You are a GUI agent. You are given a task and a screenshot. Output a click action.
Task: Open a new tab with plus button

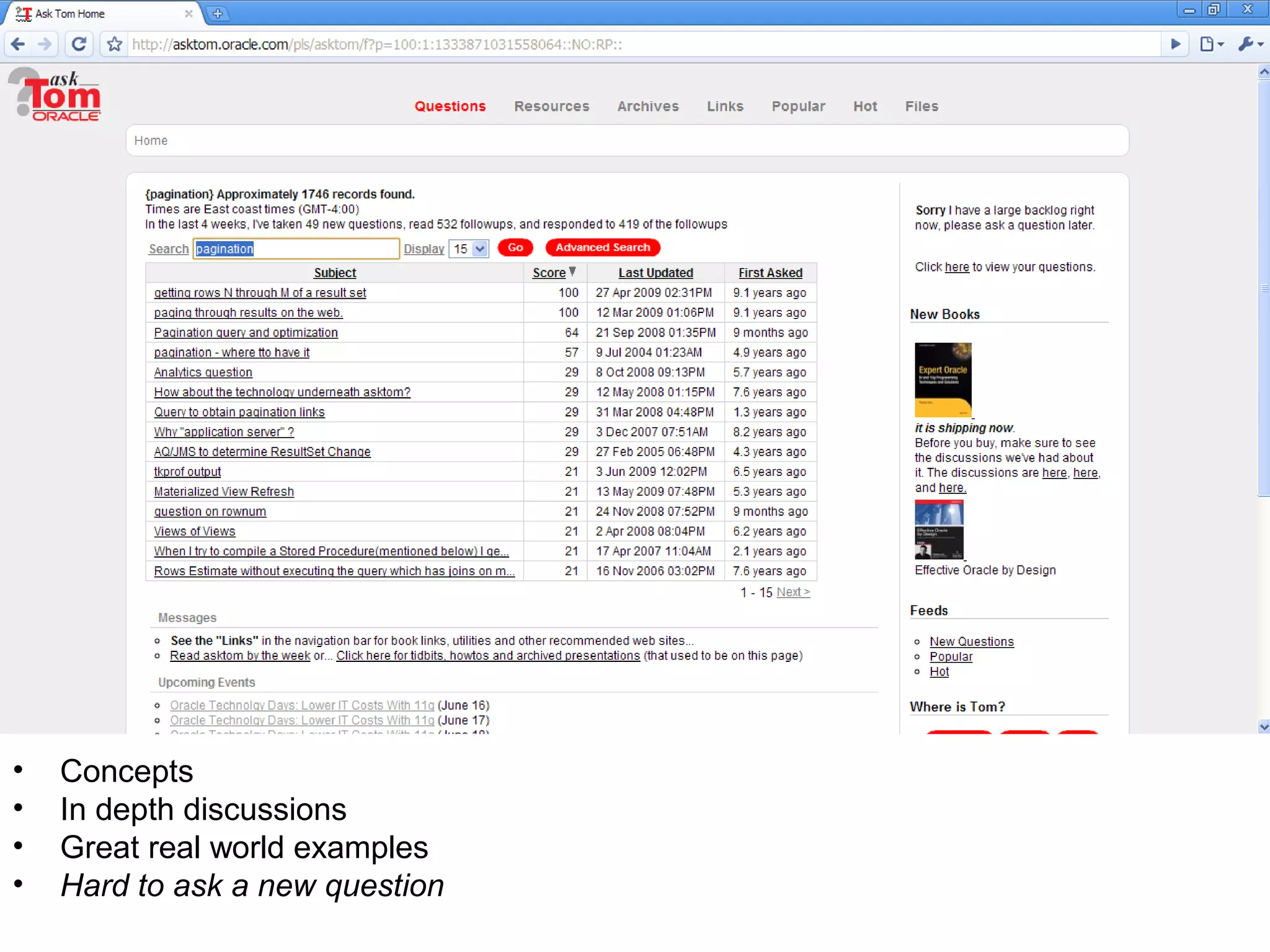(x=217, y=13)
